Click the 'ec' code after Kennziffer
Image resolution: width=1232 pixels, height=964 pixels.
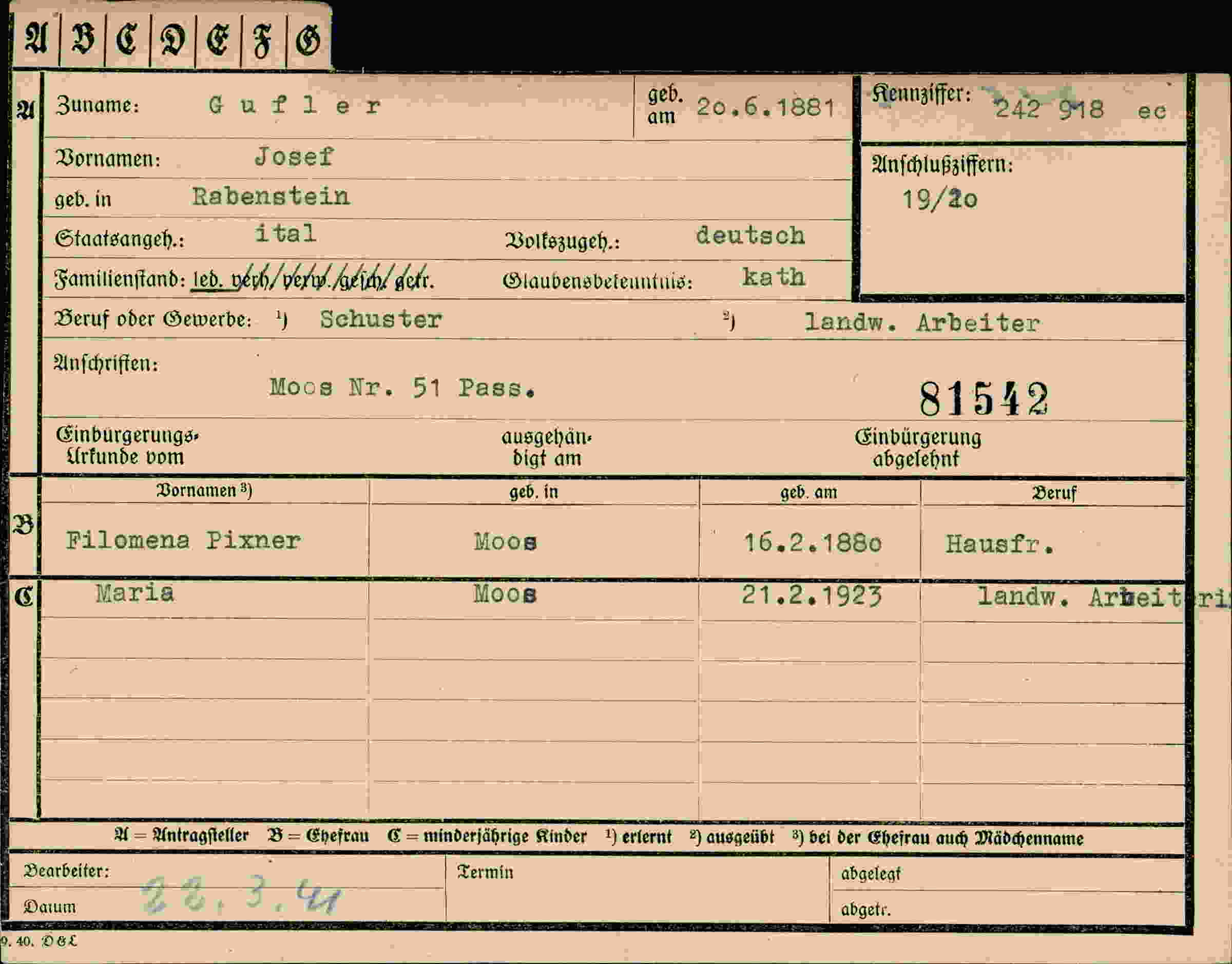point(1152,111)
